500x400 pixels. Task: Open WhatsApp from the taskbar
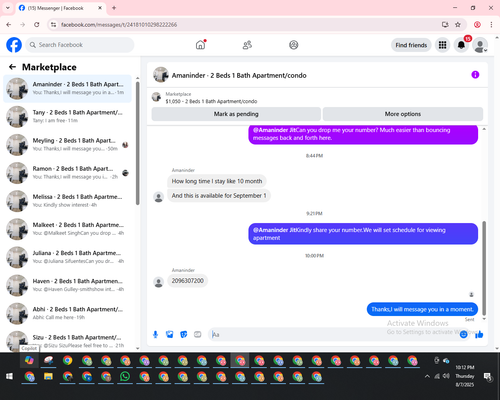tap(125, 376)
